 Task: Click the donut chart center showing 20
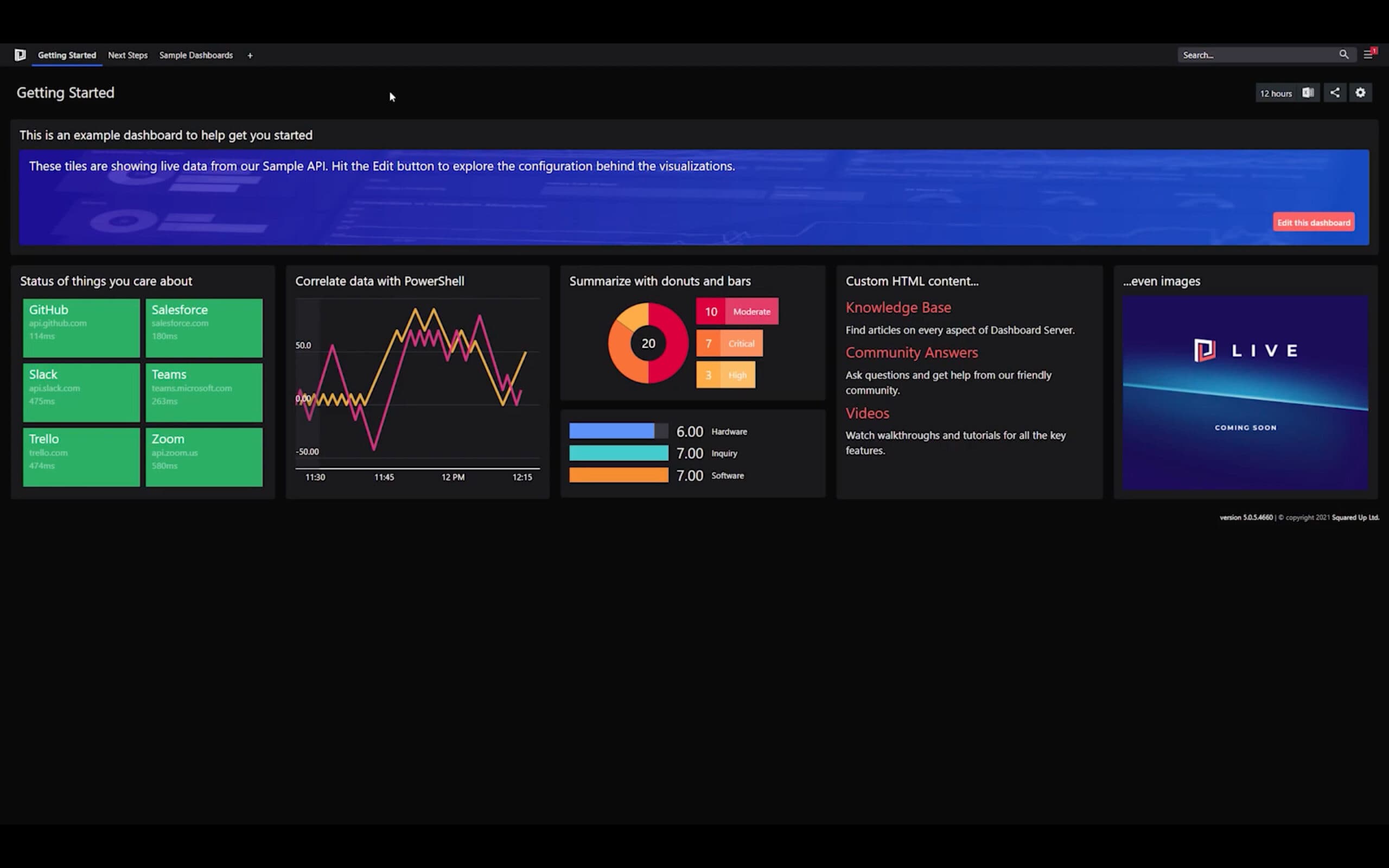[x=648, y=343]
